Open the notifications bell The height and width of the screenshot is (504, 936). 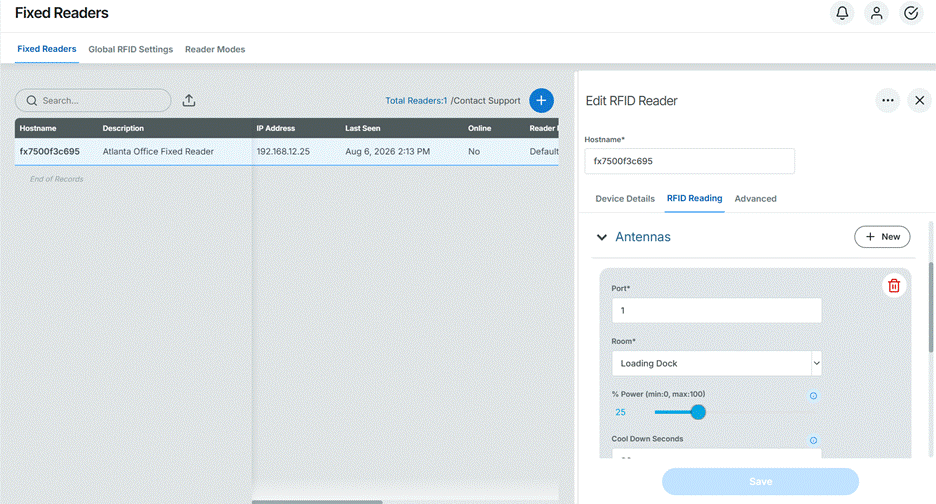coord(842,13)
